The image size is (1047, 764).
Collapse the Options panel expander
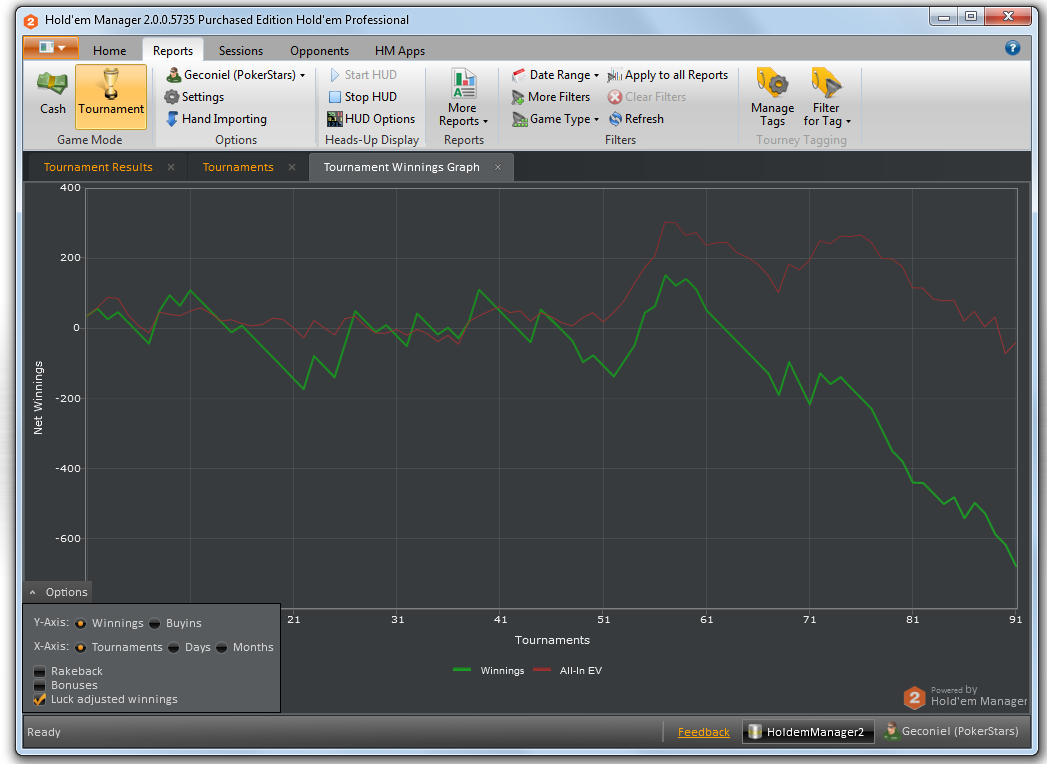tap(33, 592)
